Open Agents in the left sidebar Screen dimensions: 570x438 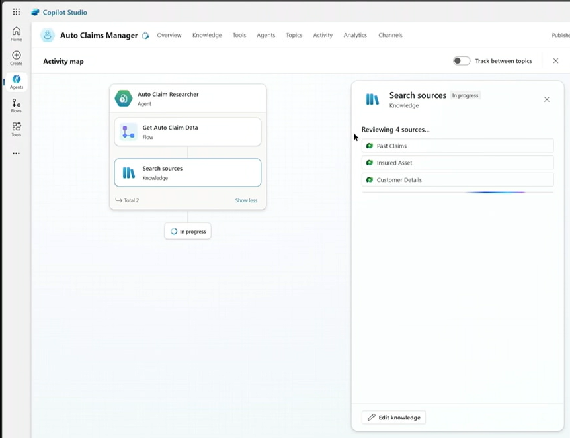(x=16, y=82)
